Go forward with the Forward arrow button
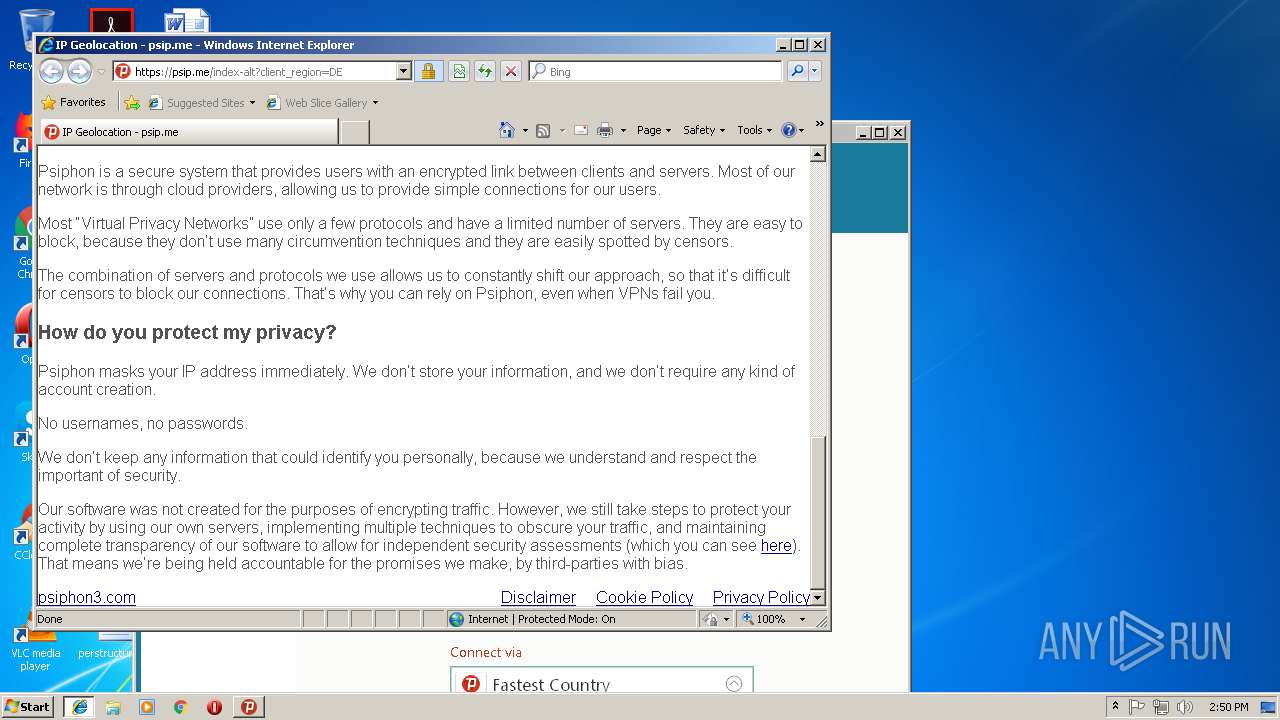Image resolution: width=1280 pixels, height=720 pixels. coord(79,71)
